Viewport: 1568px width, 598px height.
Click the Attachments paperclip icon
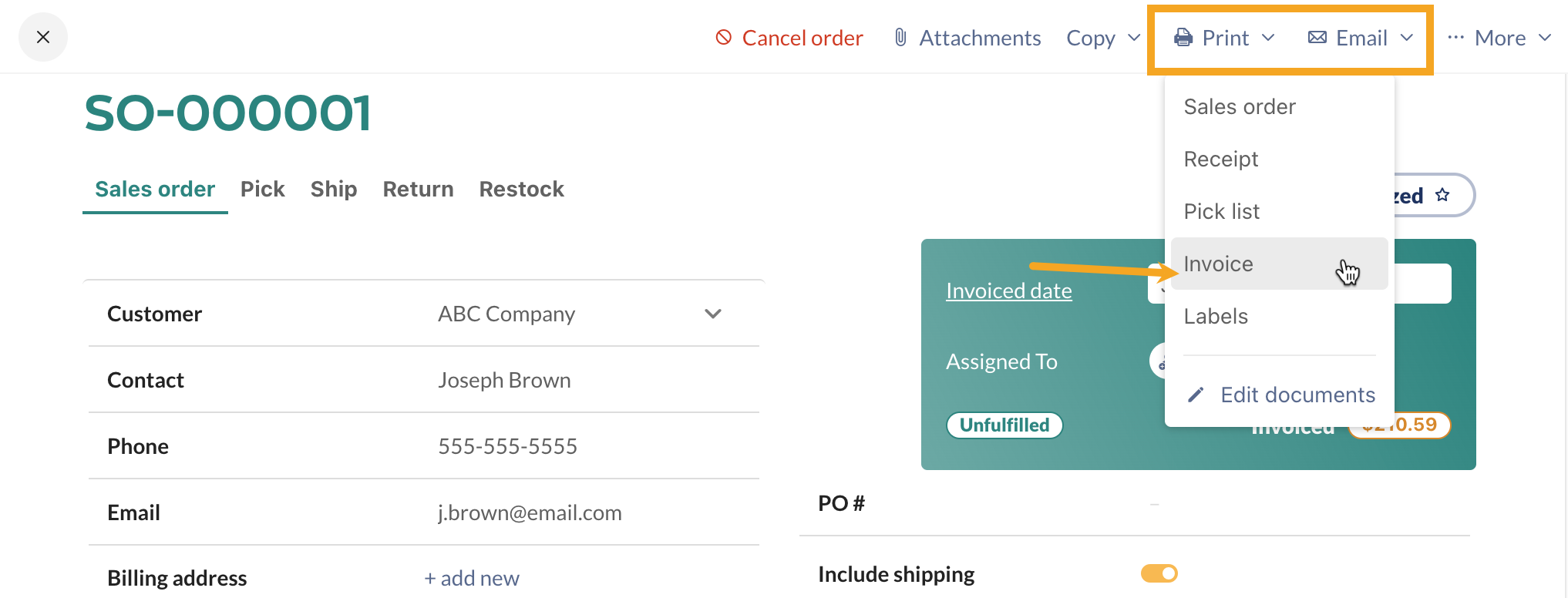coord(900,37)
